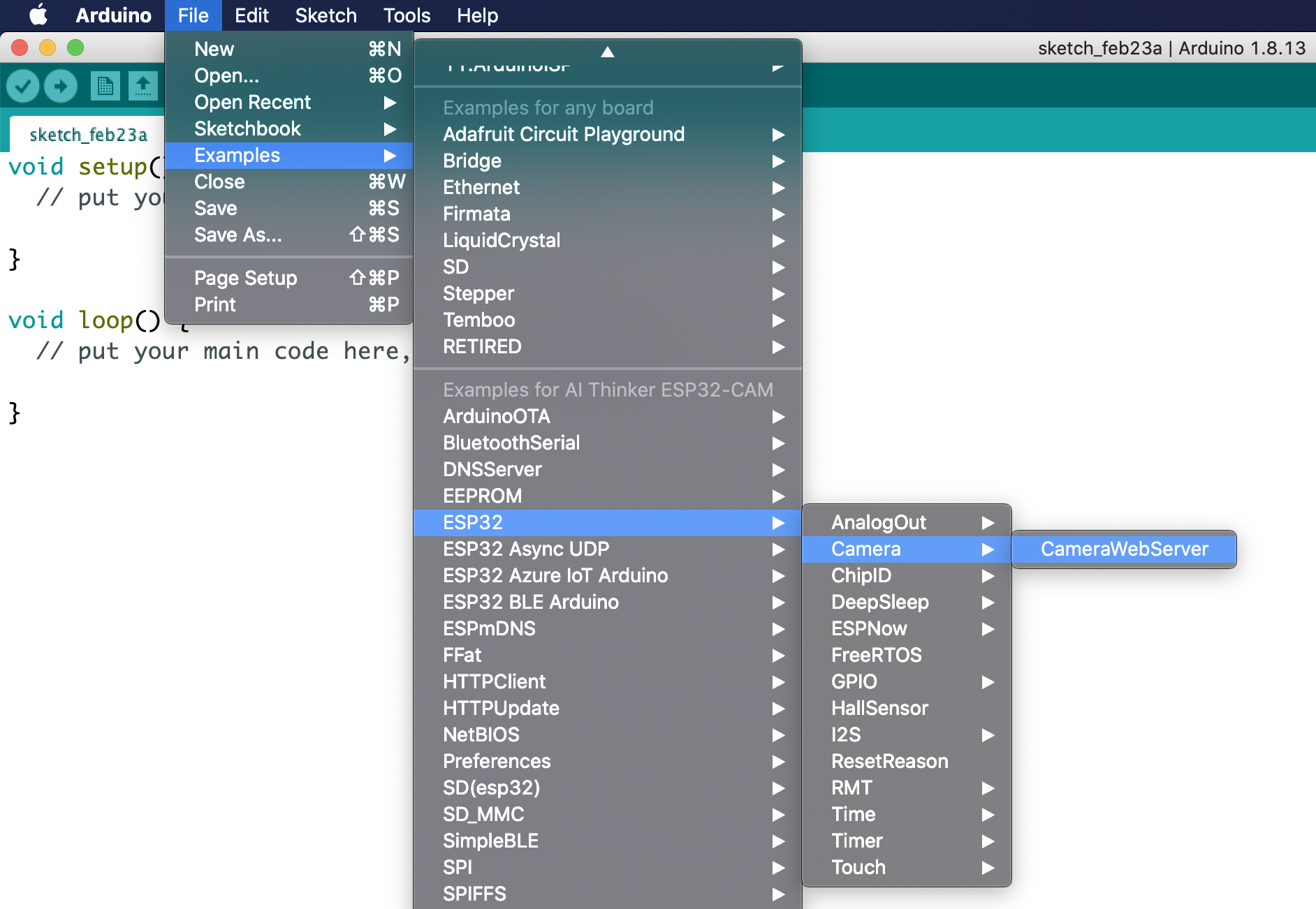Expand ChipID in ESP32 submenu
Screen dimensions: 1316x909
click(907, 575)
